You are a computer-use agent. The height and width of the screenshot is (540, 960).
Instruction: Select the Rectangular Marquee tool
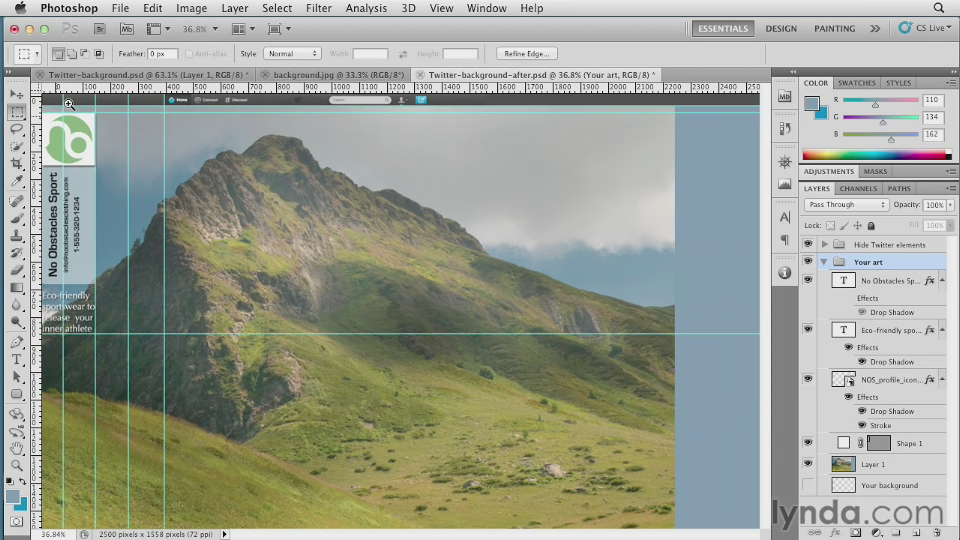17,111
